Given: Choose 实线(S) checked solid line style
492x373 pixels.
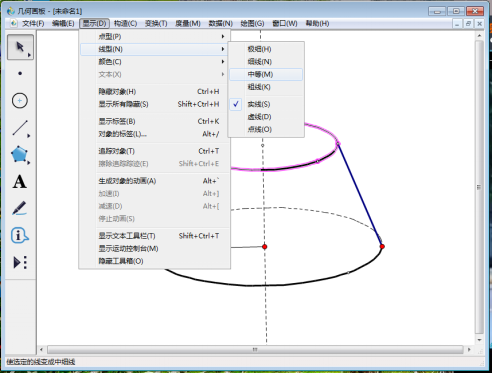Looking at the screenshot, I should (266, 104).
